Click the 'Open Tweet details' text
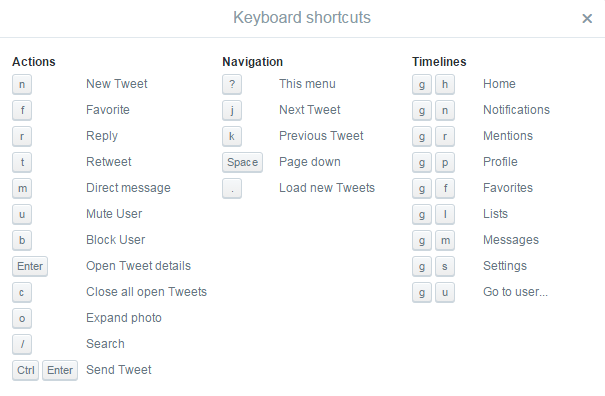Screen dimensions: 605x396 coord(139,266)
